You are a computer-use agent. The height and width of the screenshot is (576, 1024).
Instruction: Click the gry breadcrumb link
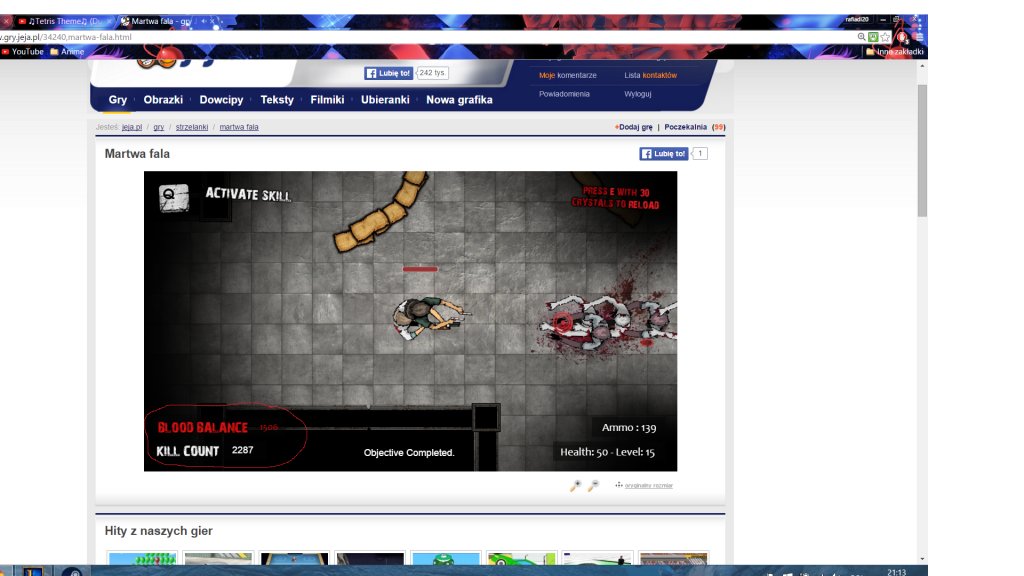pos(159,127)
